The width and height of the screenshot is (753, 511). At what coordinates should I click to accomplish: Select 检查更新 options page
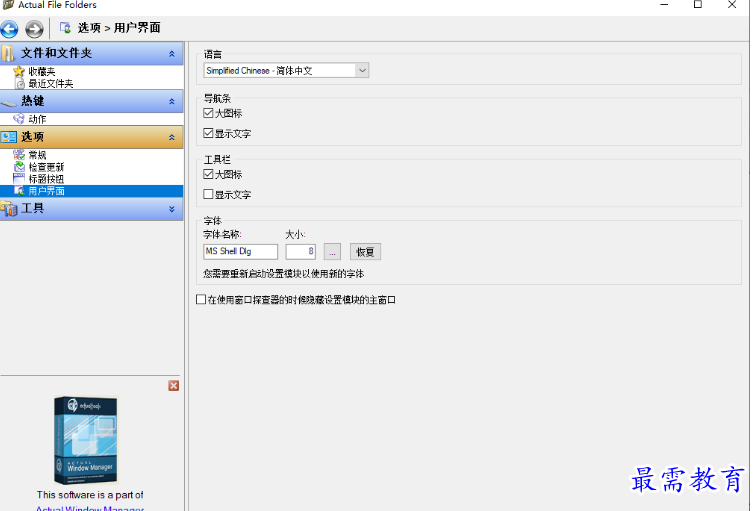(46, 167)
